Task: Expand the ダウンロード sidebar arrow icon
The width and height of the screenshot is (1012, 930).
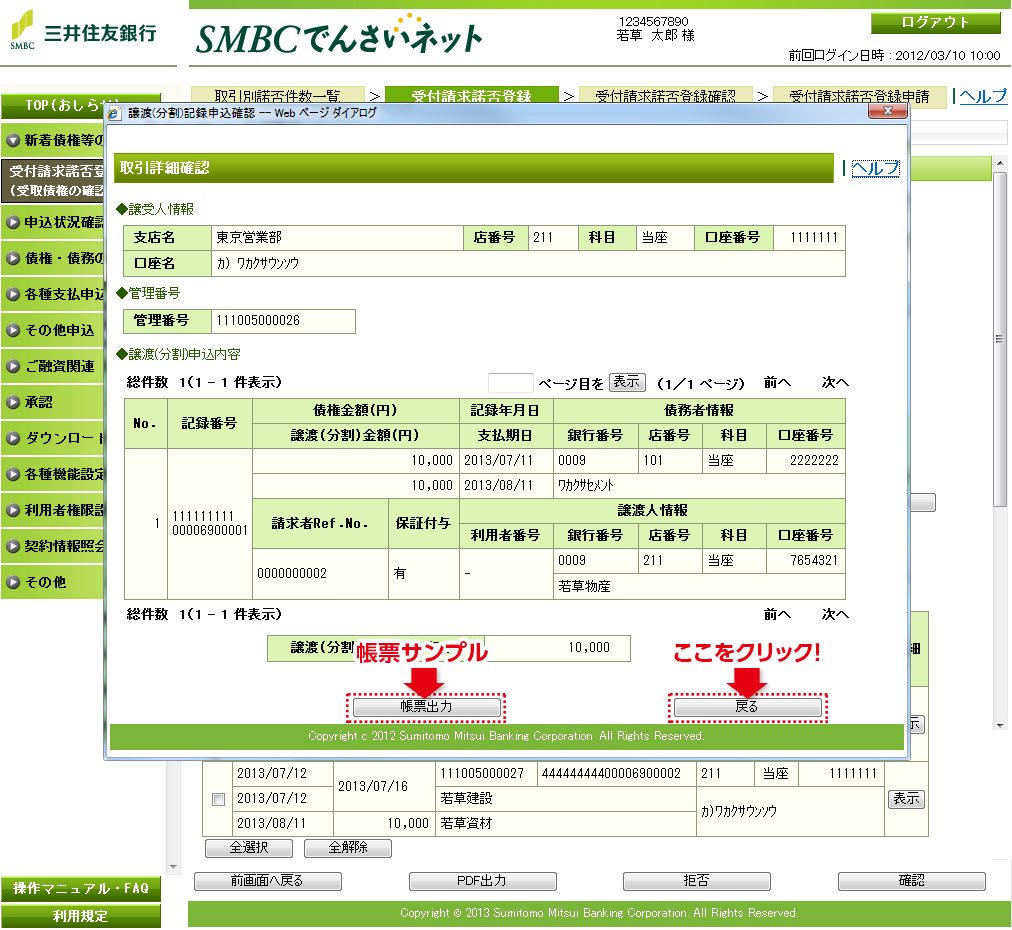Action: (x=13, y=439)
